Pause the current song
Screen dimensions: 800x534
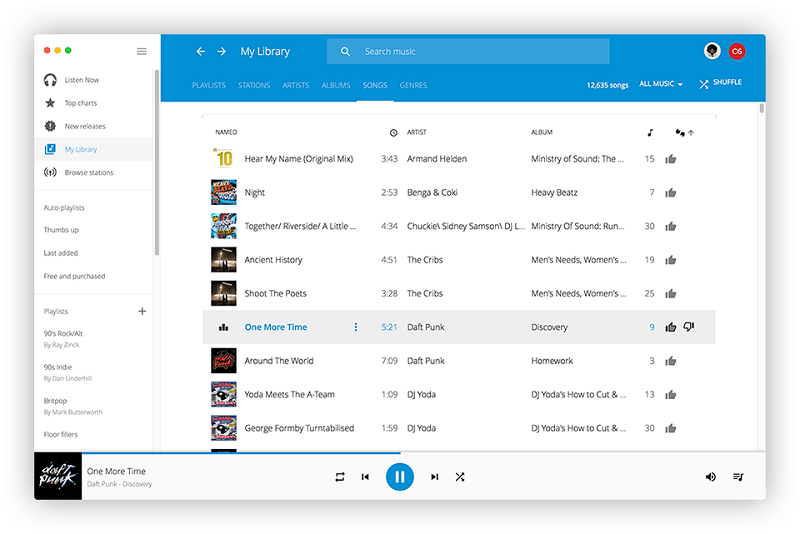(399, 477)
